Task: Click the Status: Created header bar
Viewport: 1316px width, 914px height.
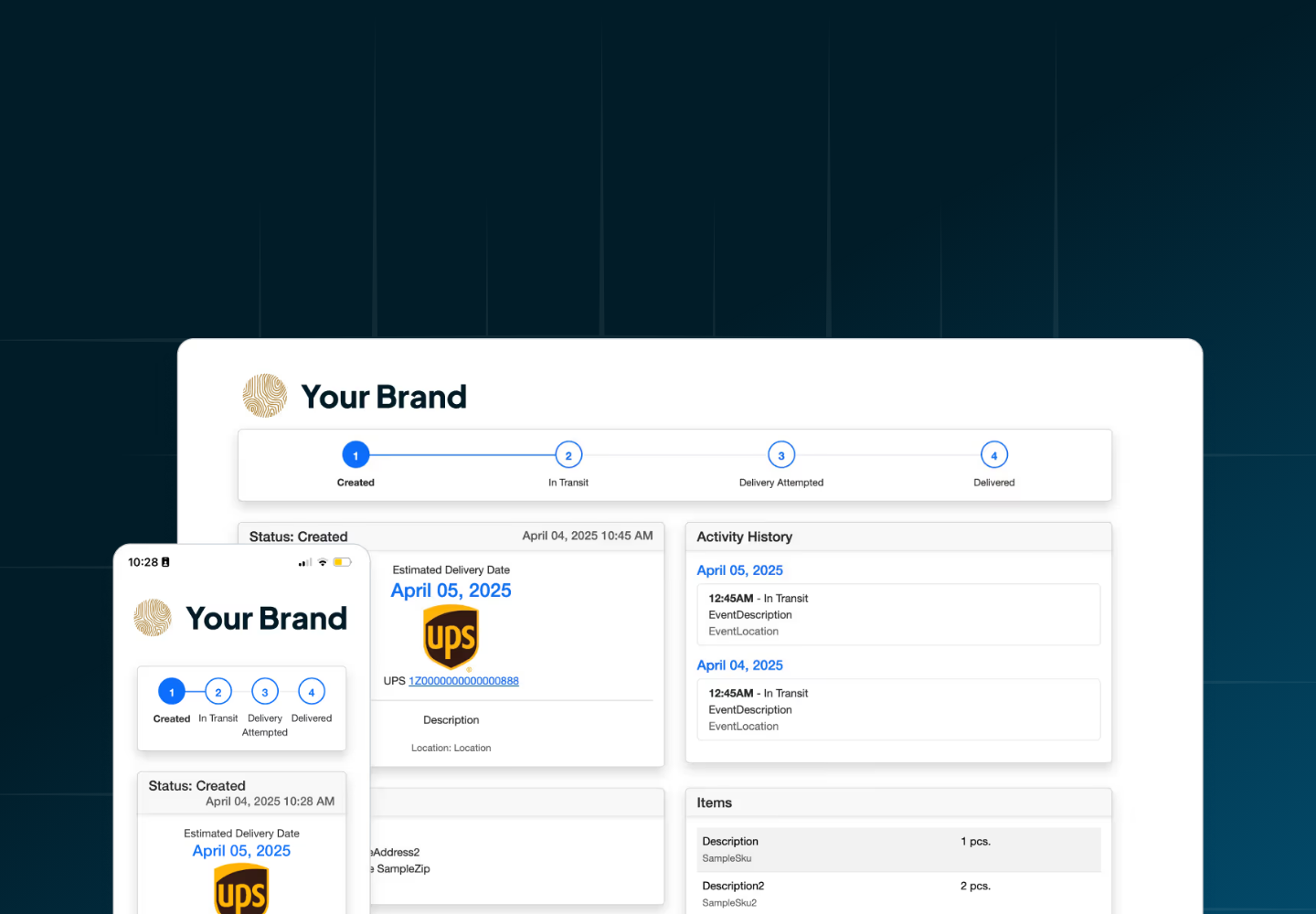Action: point(298,537)
